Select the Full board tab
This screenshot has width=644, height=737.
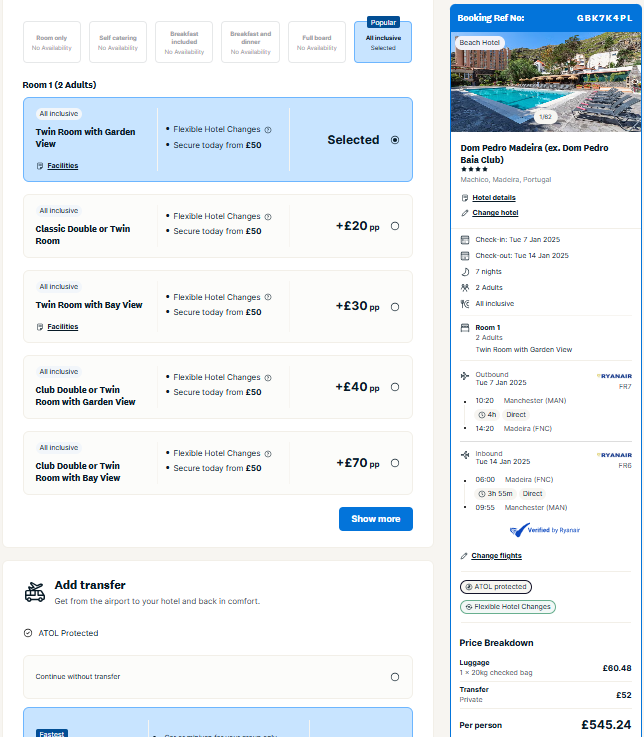317,42
